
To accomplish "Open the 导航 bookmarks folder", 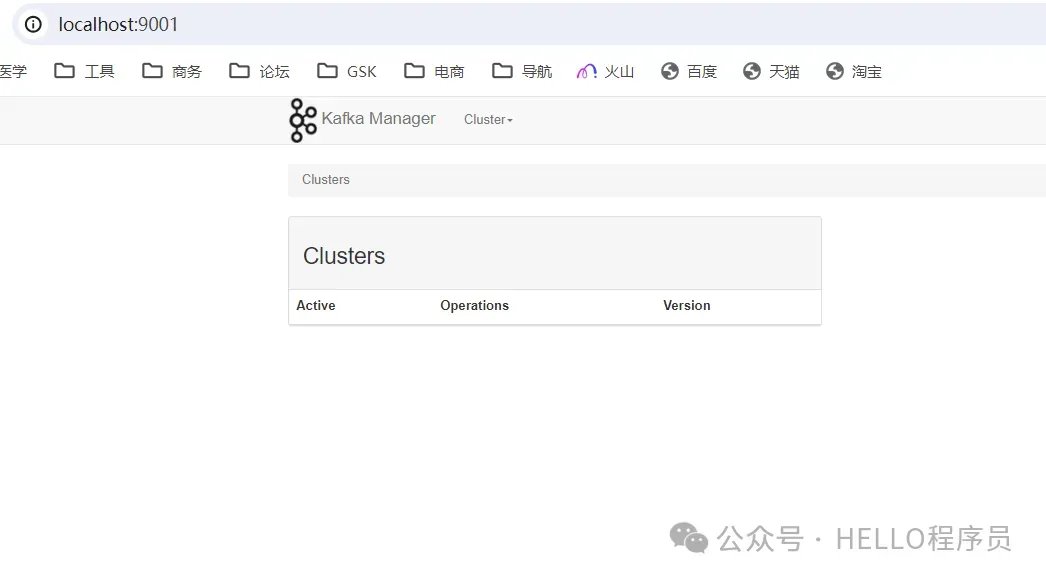I will click(x=522, y=71).
